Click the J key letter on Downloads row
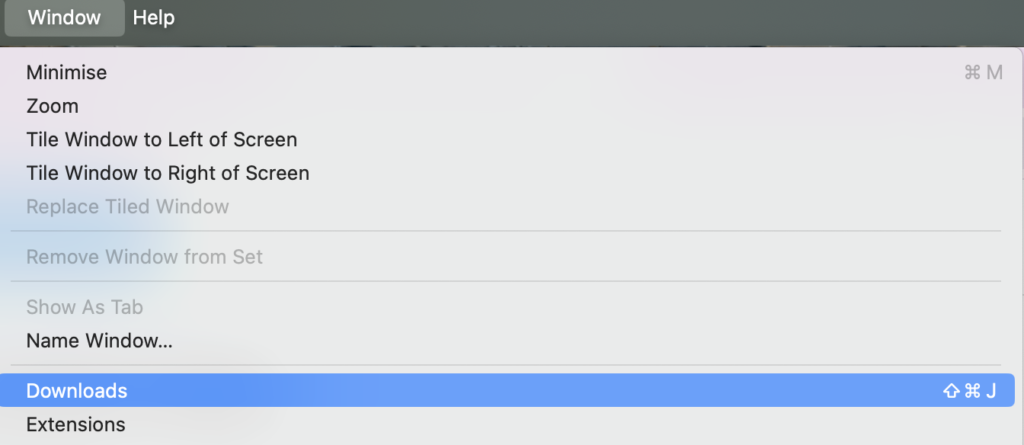This screenshot has width=1024, height=445. (991, 391)
